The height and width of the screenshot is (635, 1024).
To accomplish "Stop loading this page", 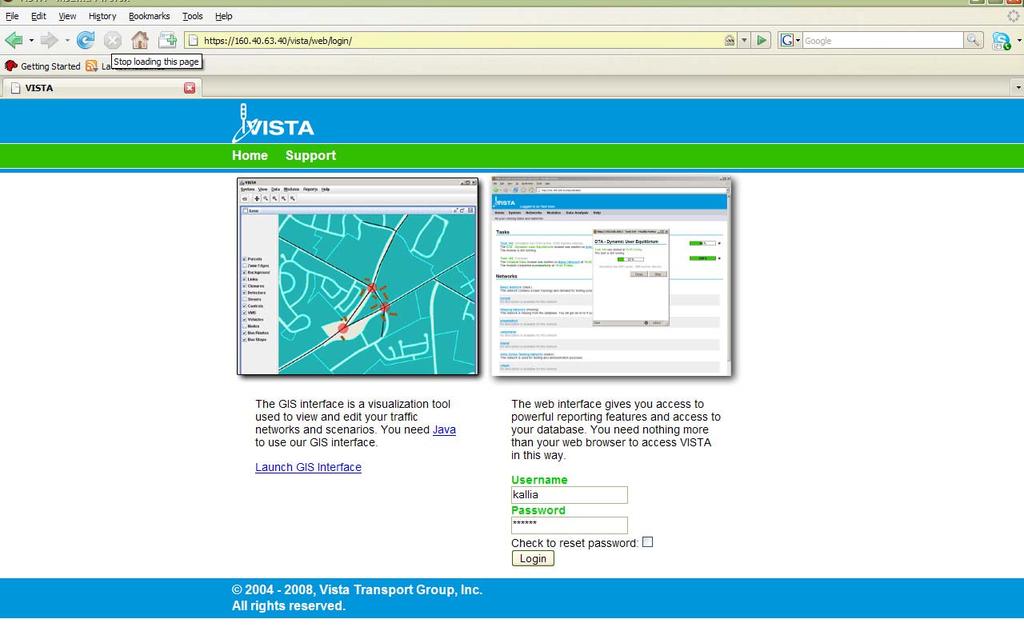I will pos(112,41).
